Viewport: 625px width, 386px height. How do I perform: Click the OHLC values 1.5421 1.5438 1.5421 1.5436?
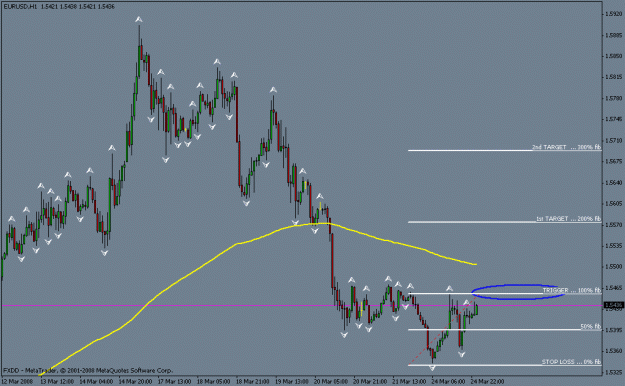click(78, 6)
